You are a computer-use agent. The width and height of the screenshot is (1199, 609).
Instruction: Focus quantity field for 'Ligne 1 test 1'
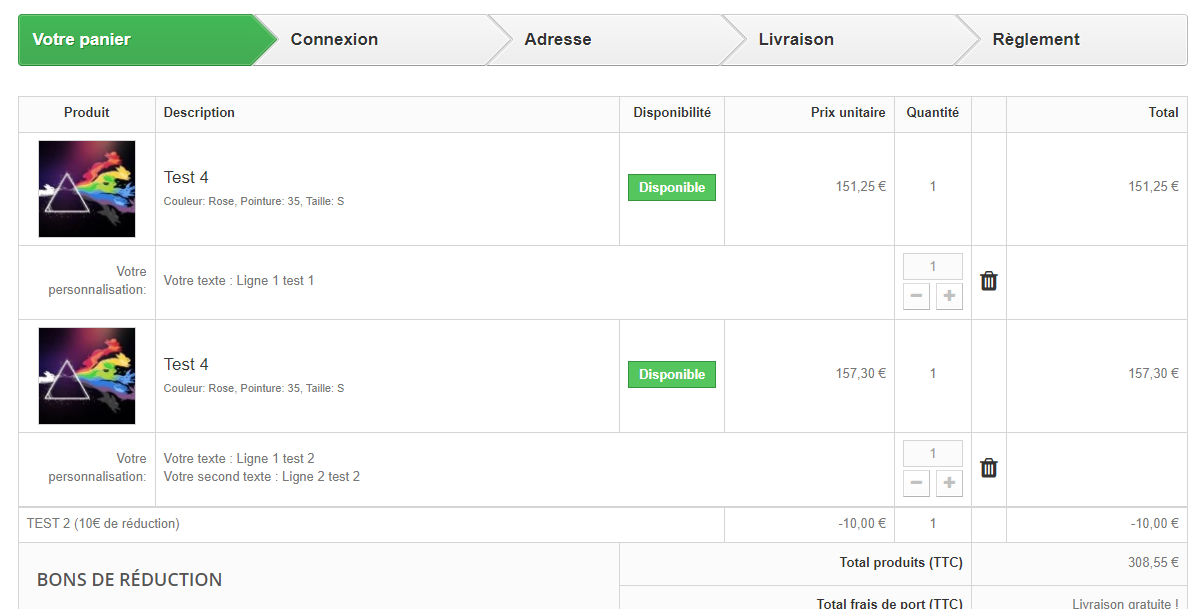tap(932, 266)
